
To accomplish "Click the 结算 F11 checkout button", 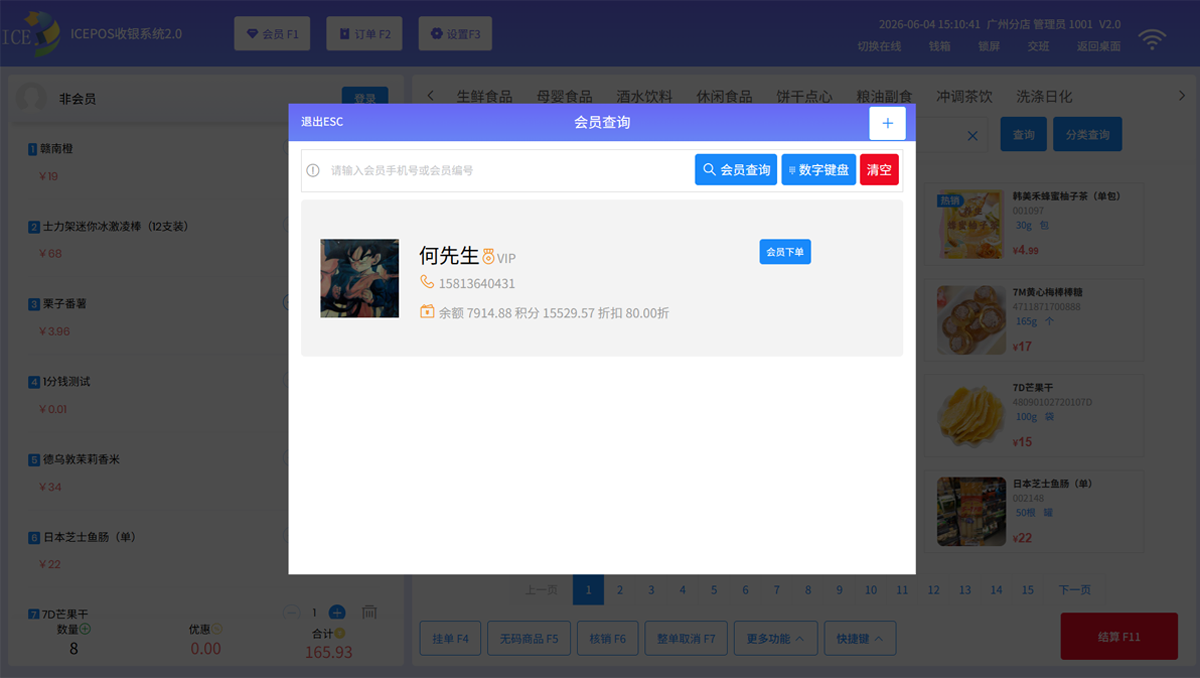I will pyautogui.click(x=1119, y=636).
